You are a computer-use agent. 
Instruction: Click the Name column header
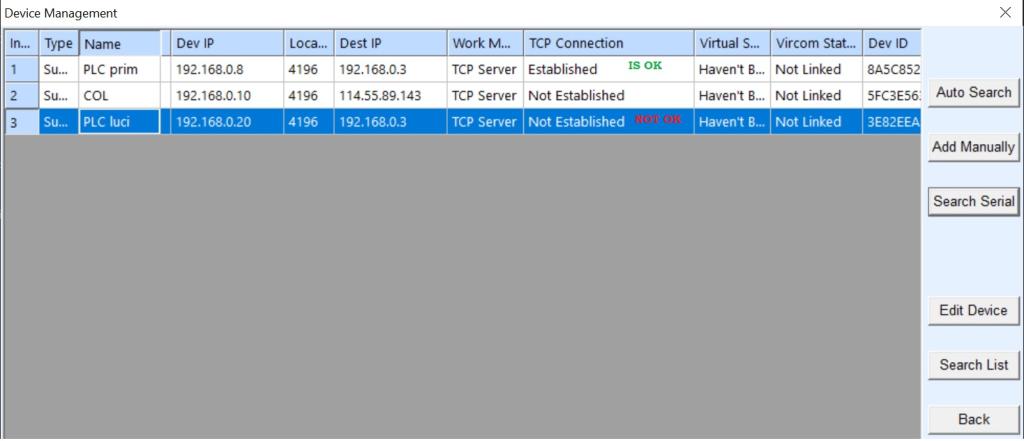[120, 44]
